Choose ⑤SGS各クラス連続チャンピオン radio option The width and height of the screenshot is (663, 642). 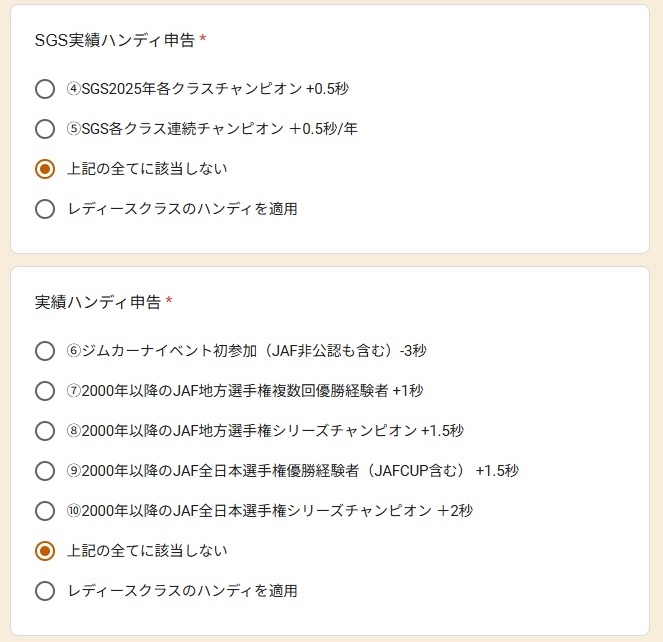[x=44, y=129]
